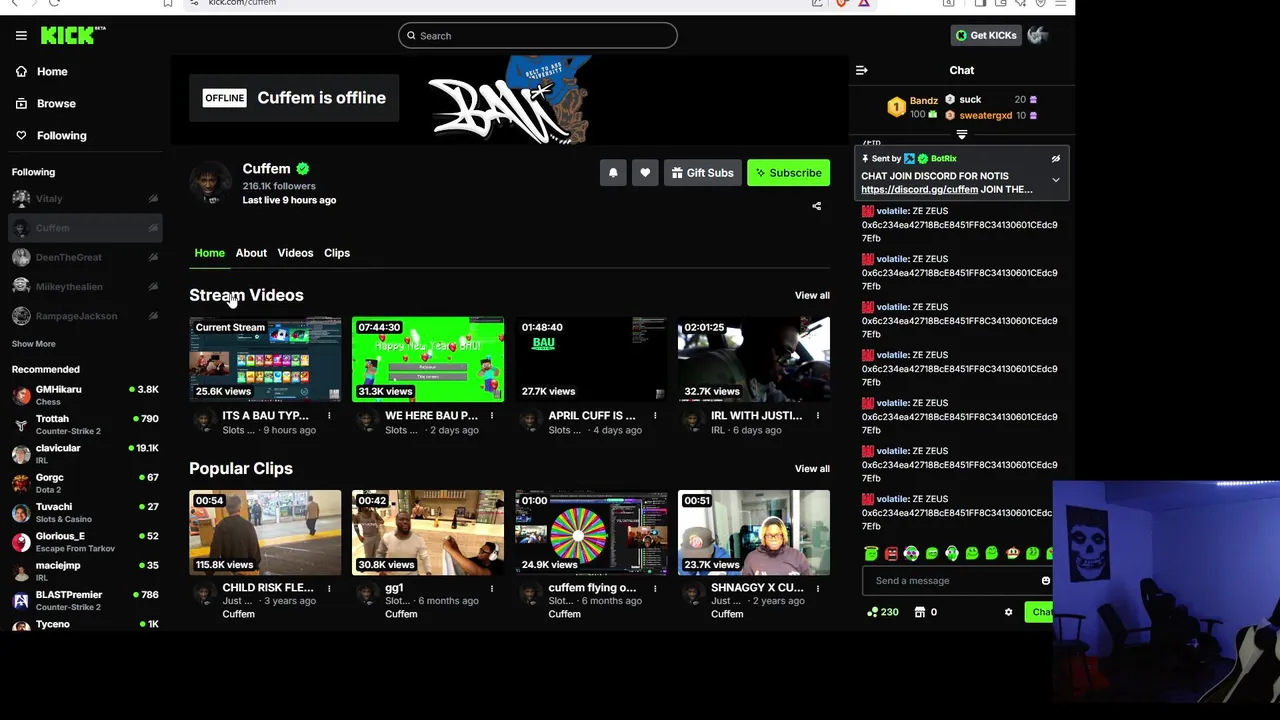This screenshot has width=1280, height=720.
Task: Open recommended channel clavicular
Action: 83,454
